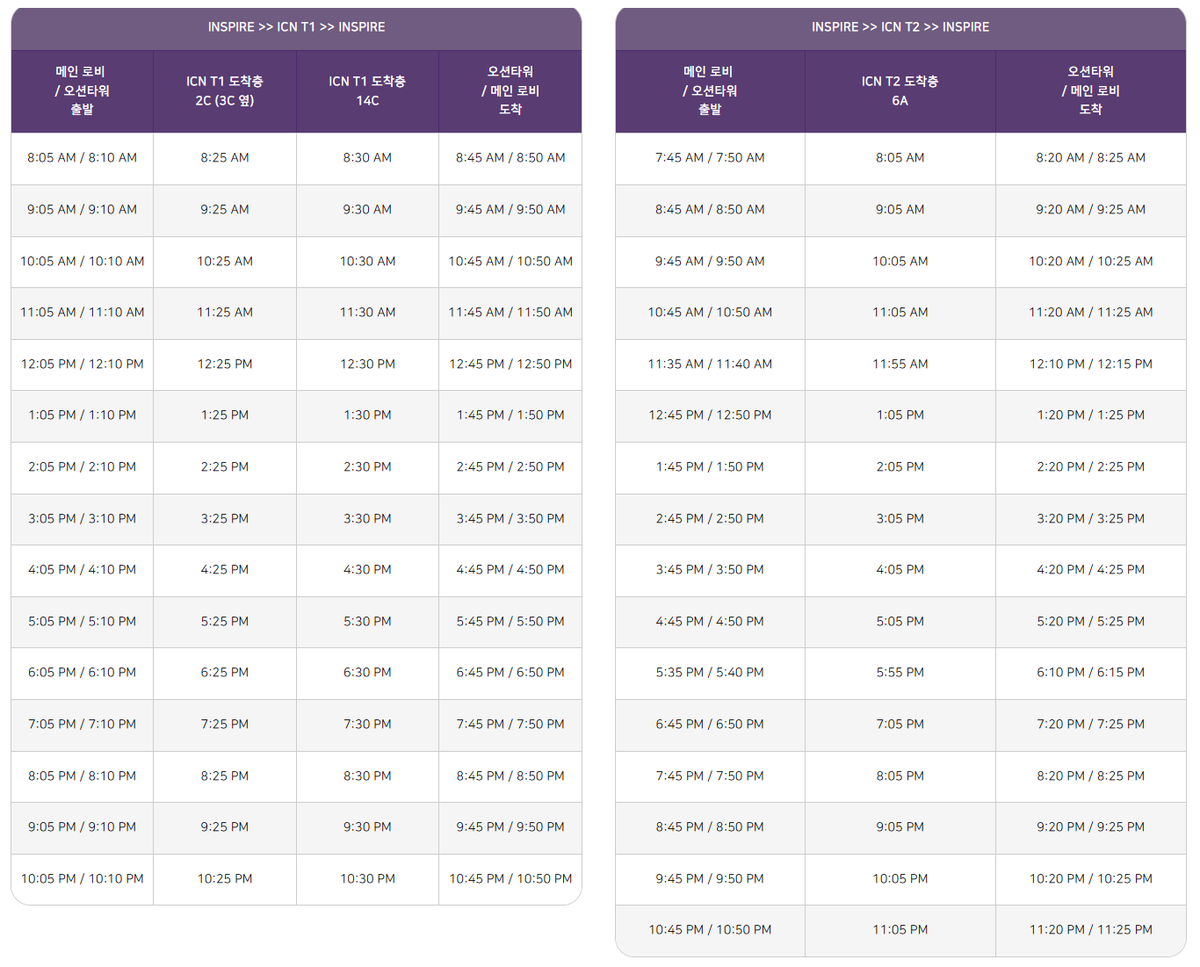The width and height of the screenshot is (1200, 967).
Task: Pick '9:30 PM' in the 14C column
Action: [x=367, y=828]
